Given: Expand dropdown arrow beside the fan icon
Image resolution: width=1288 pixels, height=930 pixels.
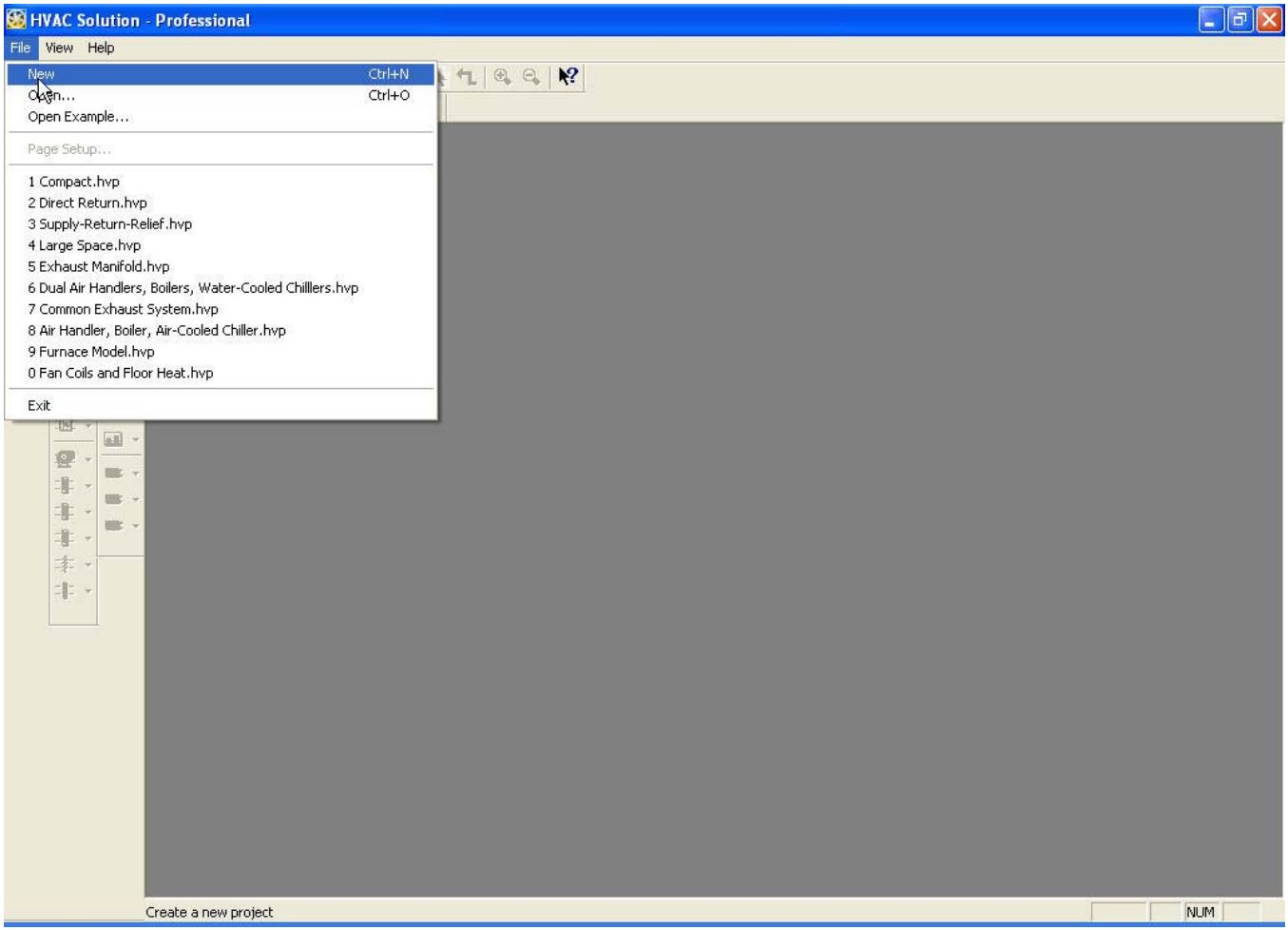Looking at the screenshot, I should 88,460.
